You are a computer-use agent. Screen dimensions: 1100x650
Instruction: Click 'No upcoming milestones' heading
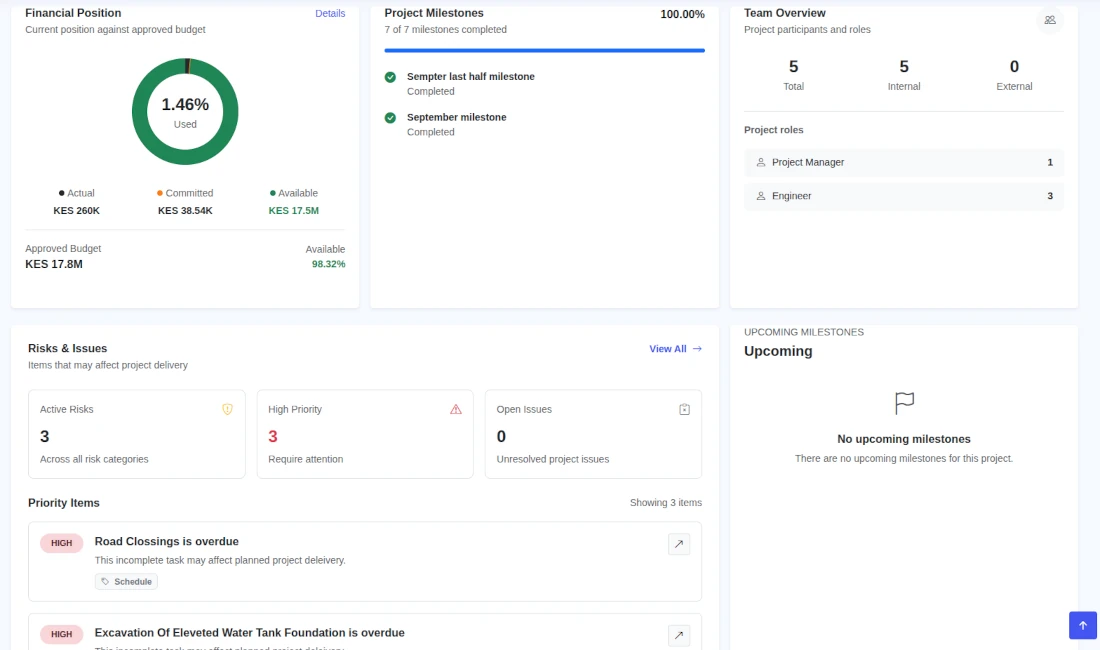coord(904,439)
